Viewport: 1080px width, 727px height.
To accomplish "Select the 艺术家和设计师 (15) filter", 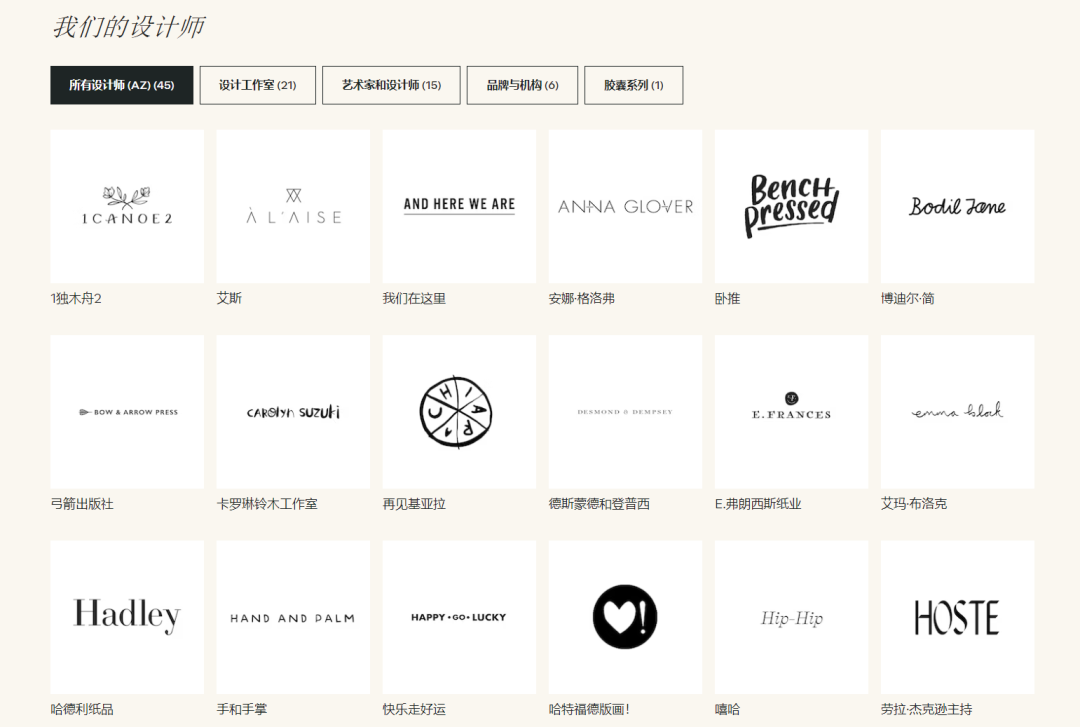I will [x=391, y=85].
